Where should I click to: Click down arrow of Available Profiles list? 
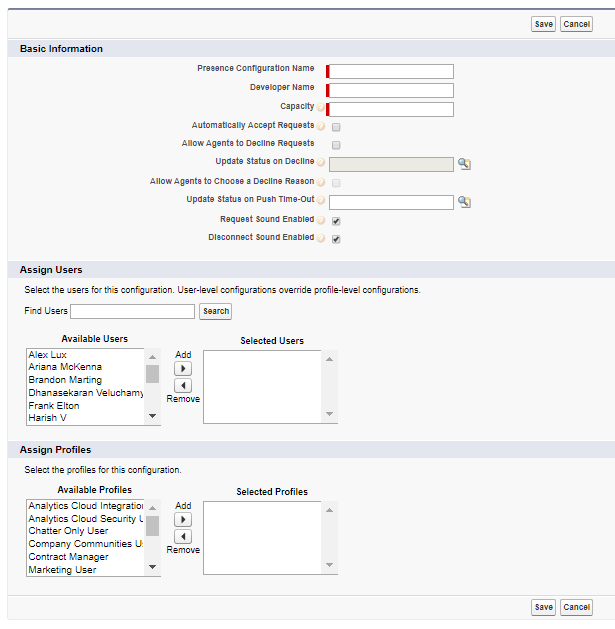(x=152, y=567)
